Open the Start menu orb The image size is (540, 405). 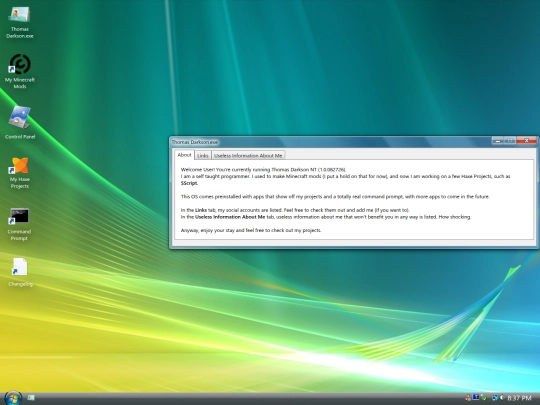pyautogui.click(x=13, y=398)
